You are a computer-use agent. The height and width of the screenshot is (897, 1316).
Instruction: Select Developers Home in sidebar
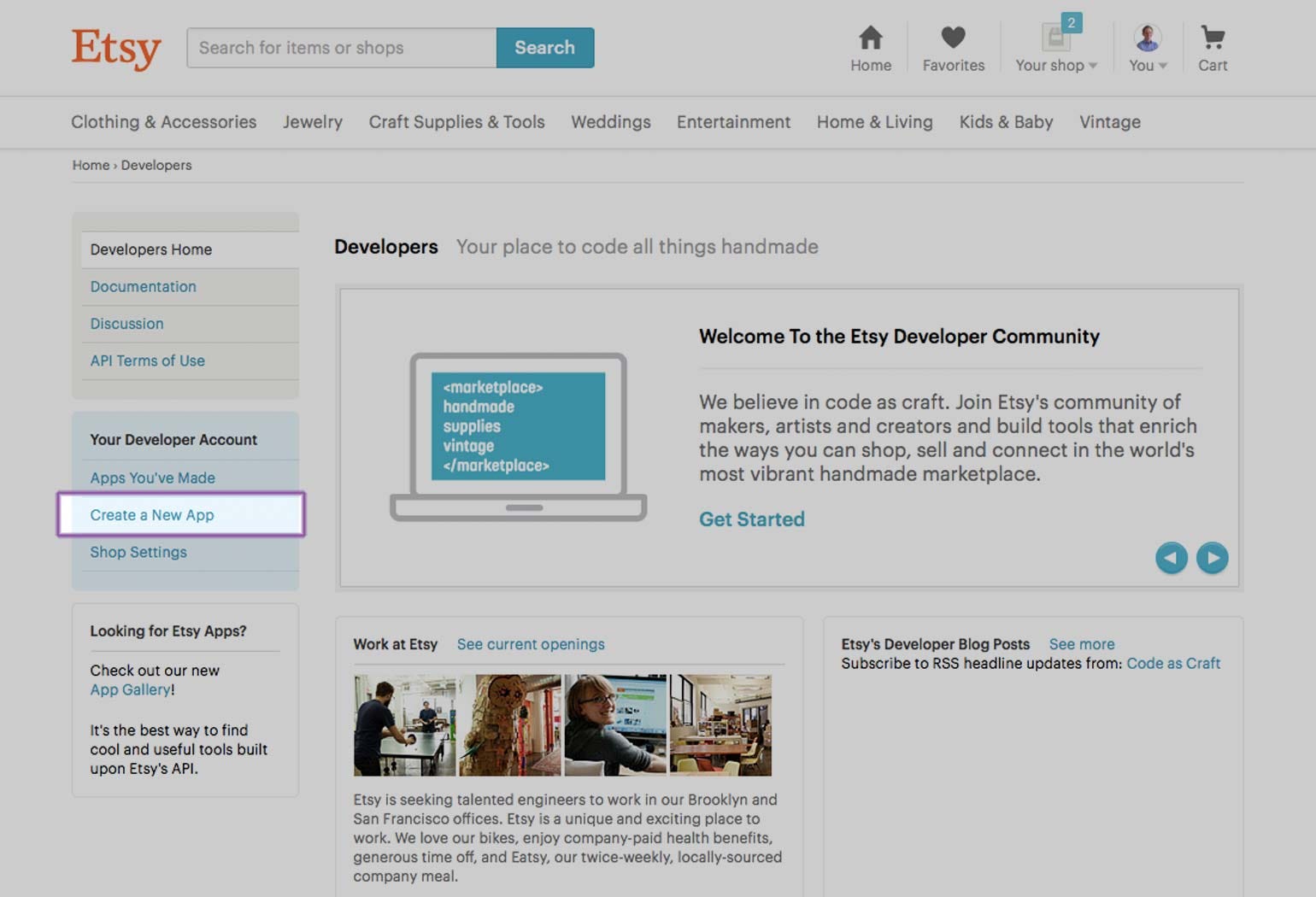click(x=190, y=249)
